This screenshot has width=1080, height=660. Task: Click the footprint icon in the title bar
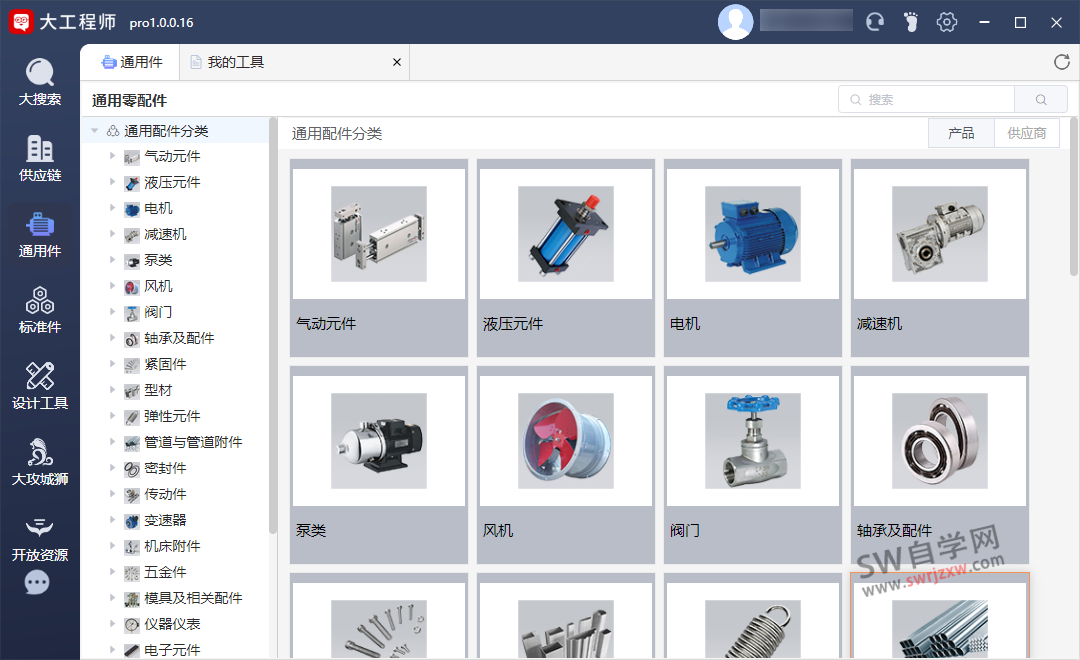click(911, 21)
